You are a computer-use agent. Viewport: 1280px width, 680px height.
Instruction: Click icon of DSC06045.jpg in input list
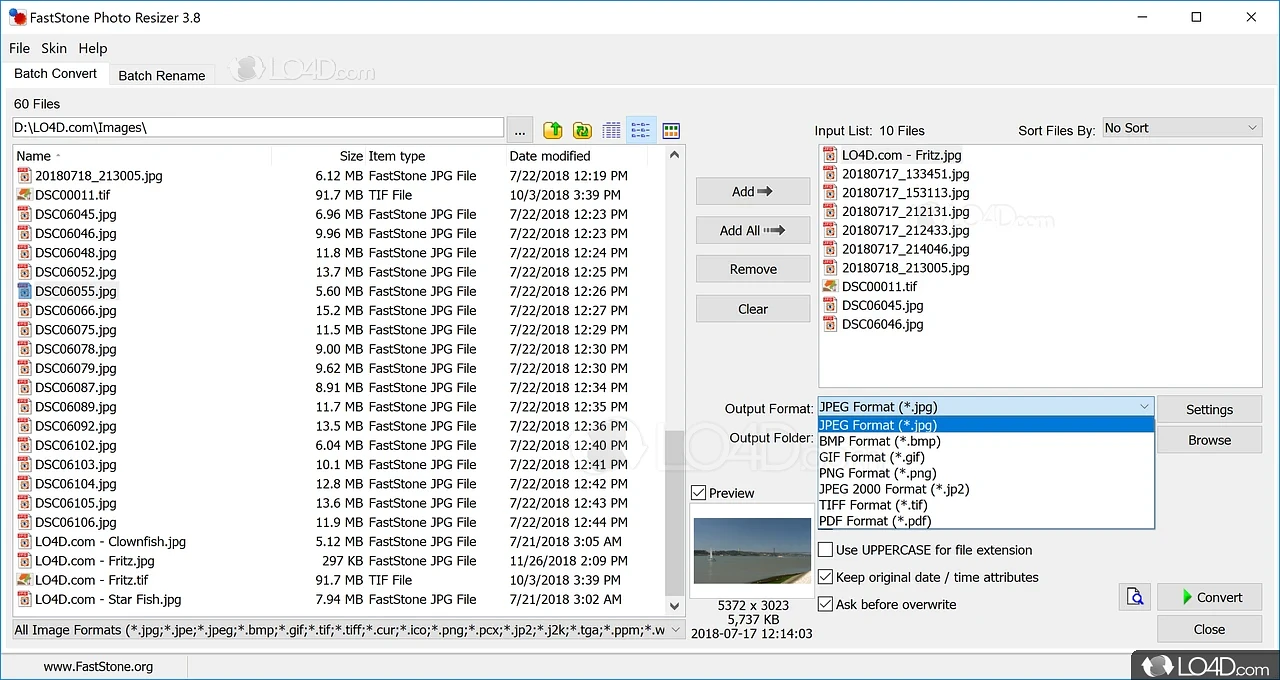[830, 305]
